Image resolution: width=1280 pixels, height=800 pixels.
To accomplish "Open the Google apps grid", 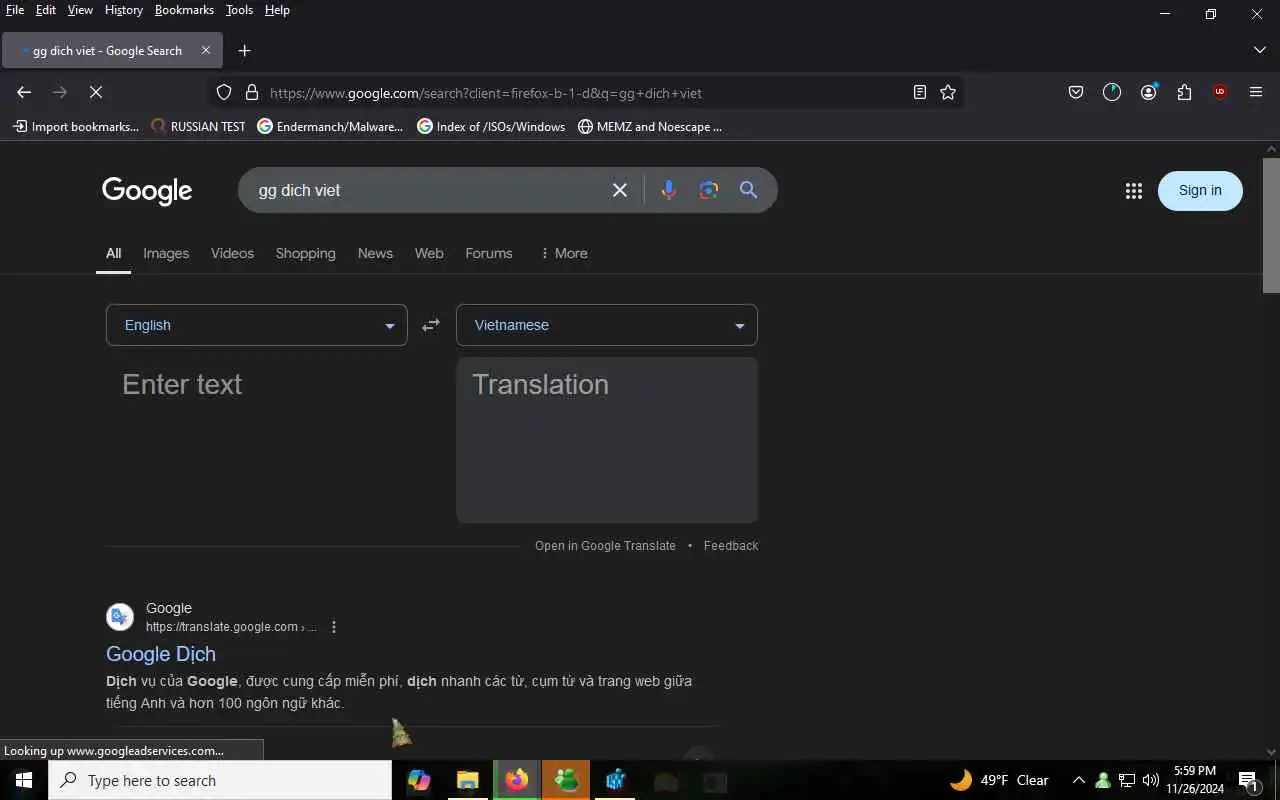I will coord(1133,191).
